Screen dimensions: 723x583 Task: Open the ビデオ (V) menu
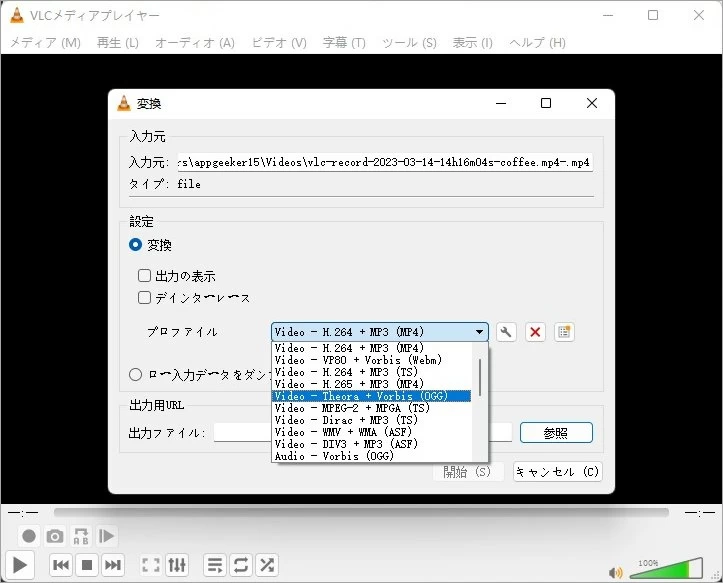tap(279, 43)
